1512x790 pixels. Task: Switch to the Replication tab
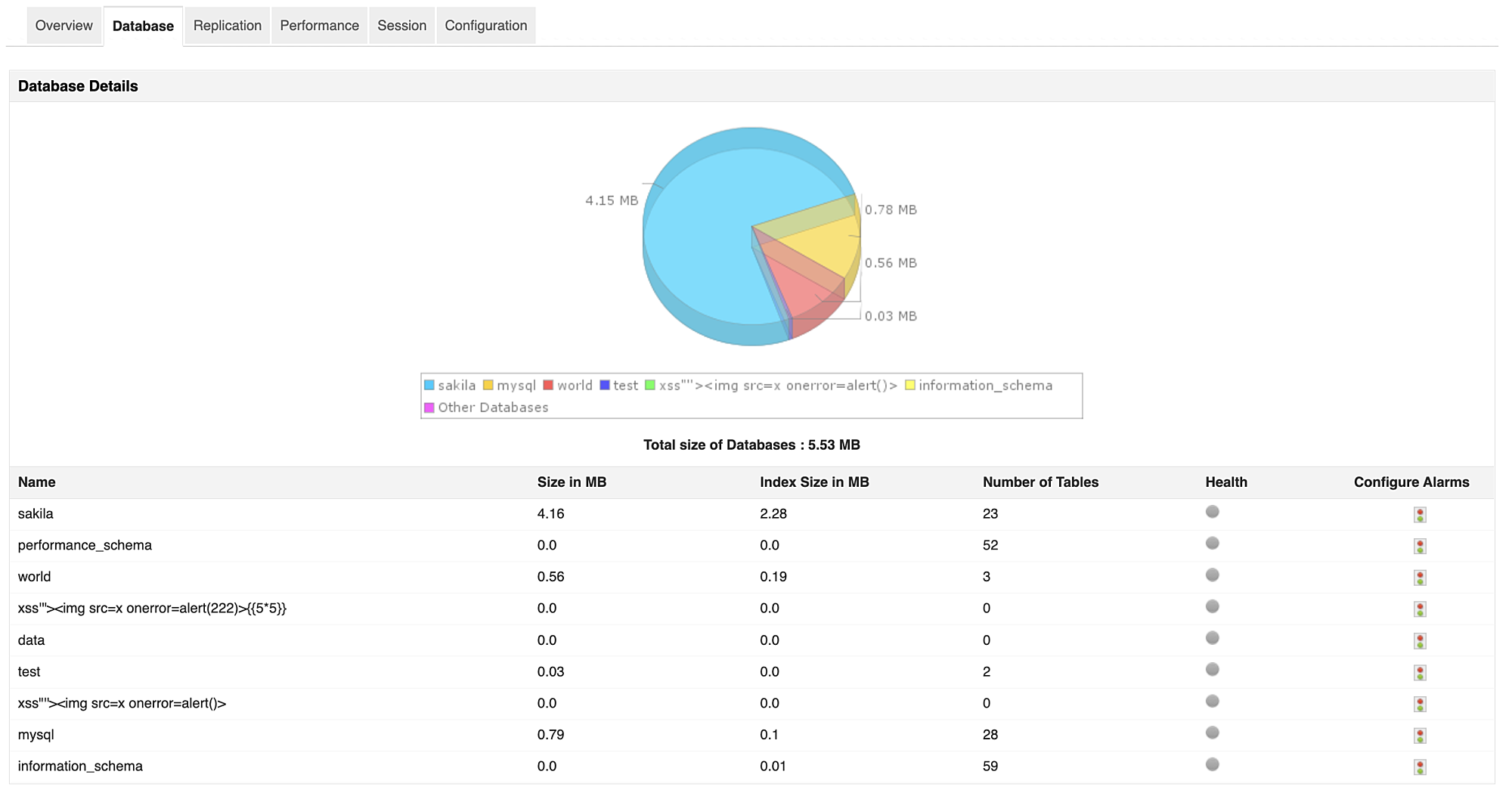click(x=227, y=25)
